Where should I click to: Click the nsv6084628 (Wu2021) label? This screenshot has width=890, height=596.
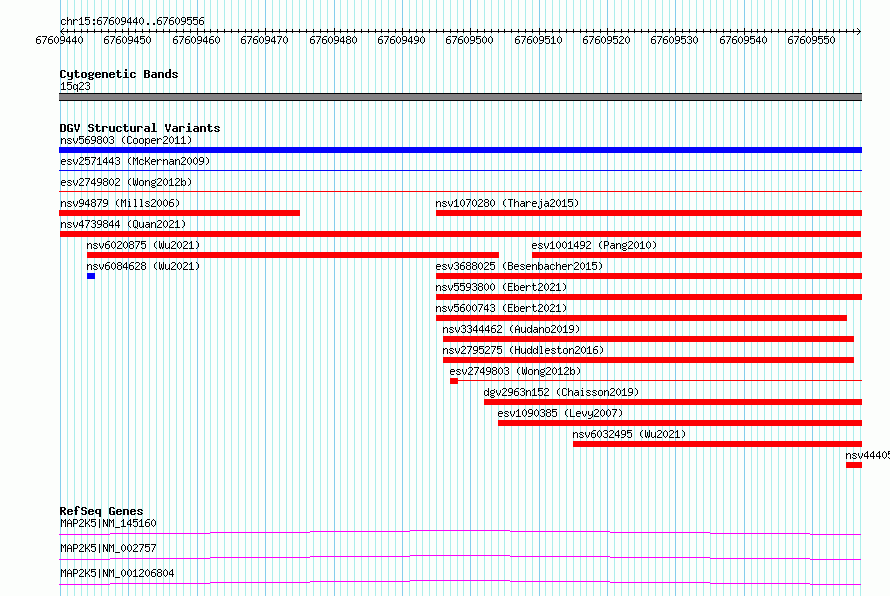click(143, 266)
